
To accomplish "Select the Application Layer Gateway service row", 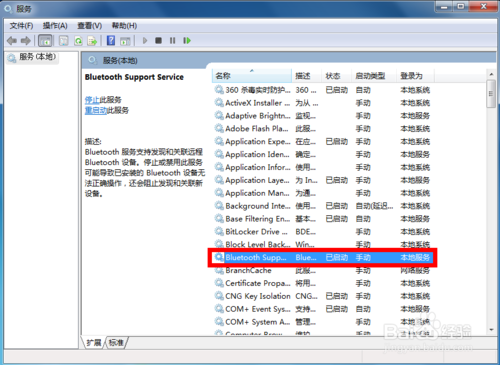I will tap(322, 180).
